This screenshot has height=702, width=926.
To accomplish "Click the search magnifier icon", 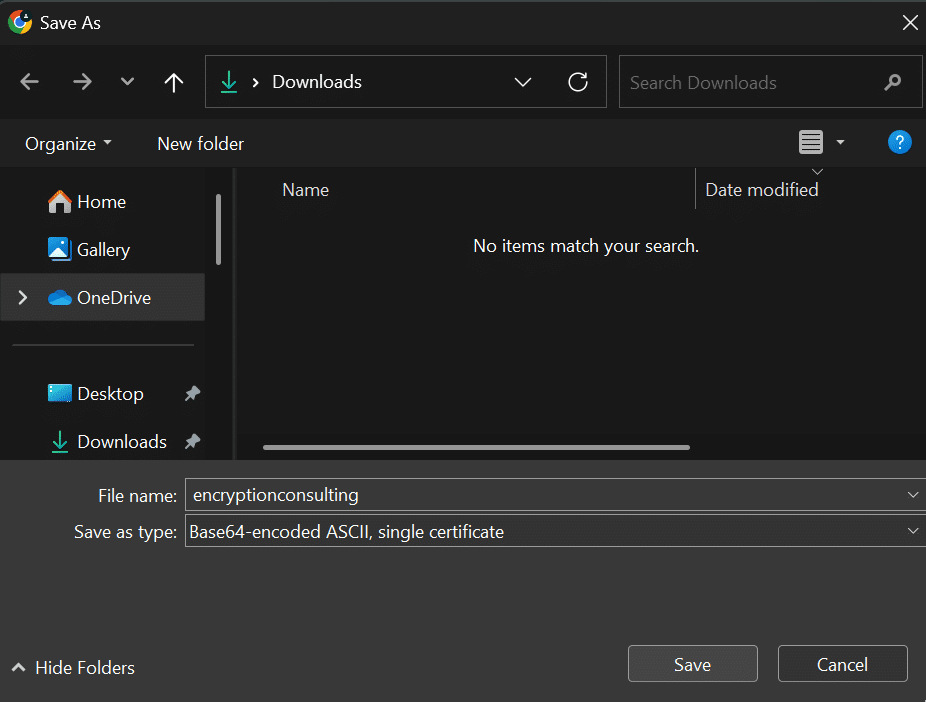I will pyautogui.click(x=893, y=83).
